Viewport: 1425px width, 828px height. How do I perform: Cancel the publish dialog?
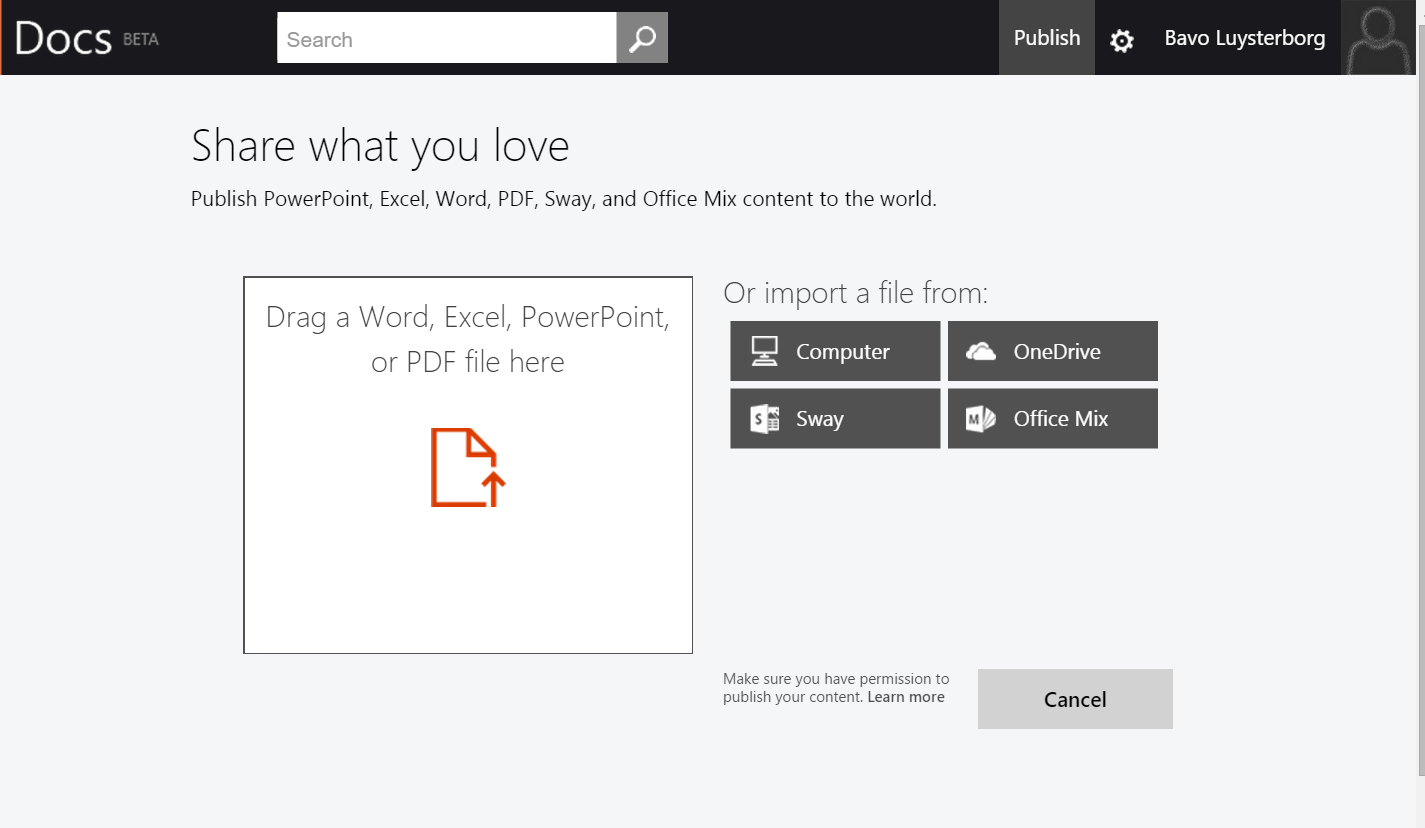[1075, 699]
